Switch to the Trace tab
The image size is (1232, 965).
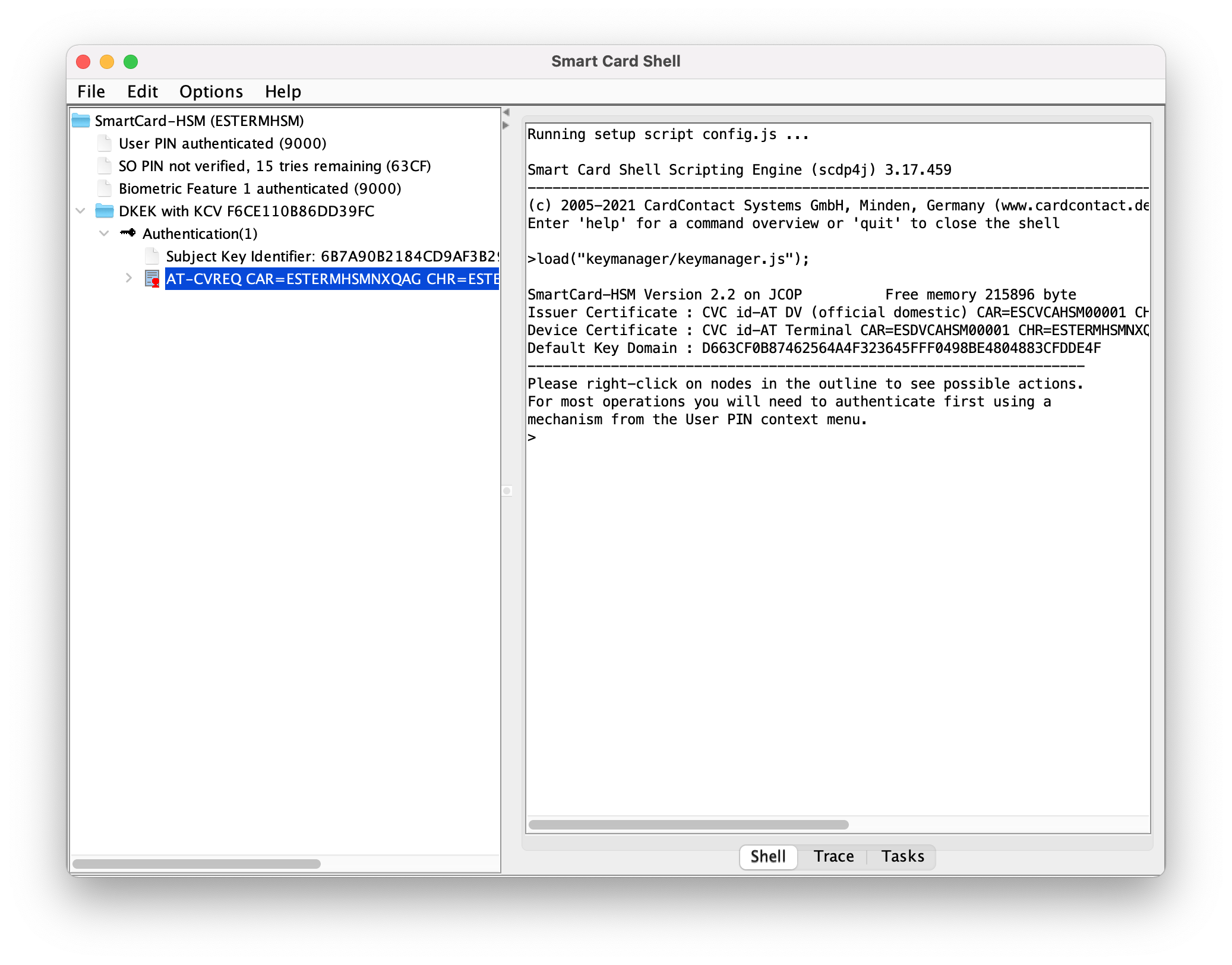(834, 856)
